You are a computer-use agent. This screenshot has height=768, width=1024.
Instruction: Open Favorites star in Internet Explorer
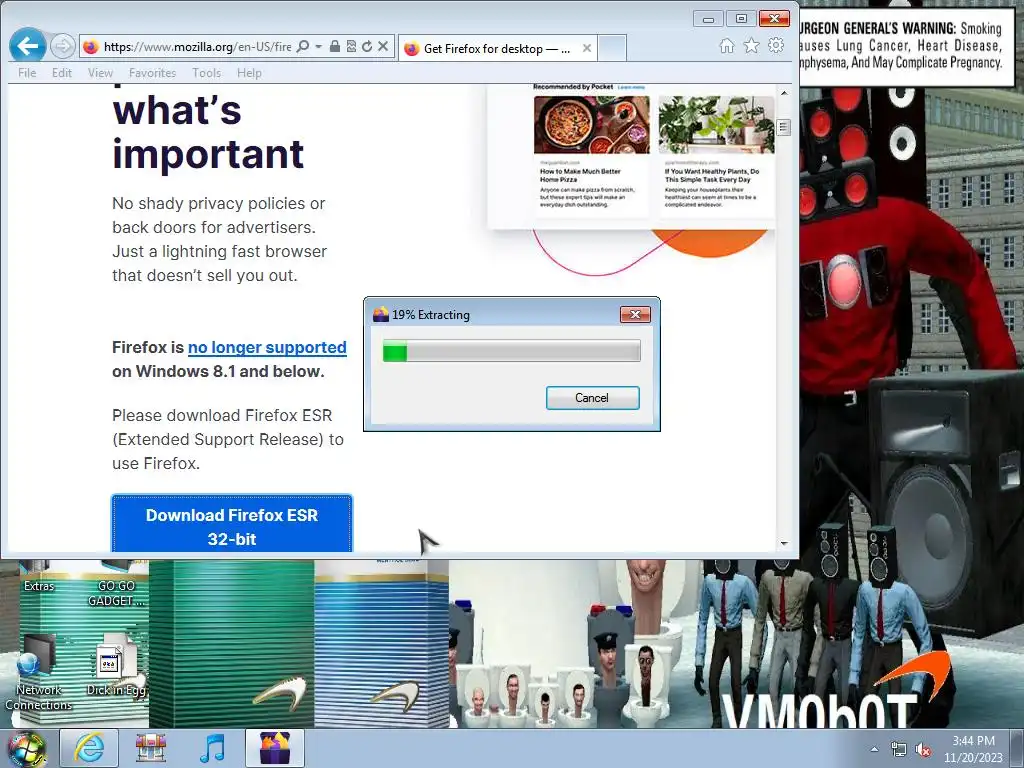(752, 46)
